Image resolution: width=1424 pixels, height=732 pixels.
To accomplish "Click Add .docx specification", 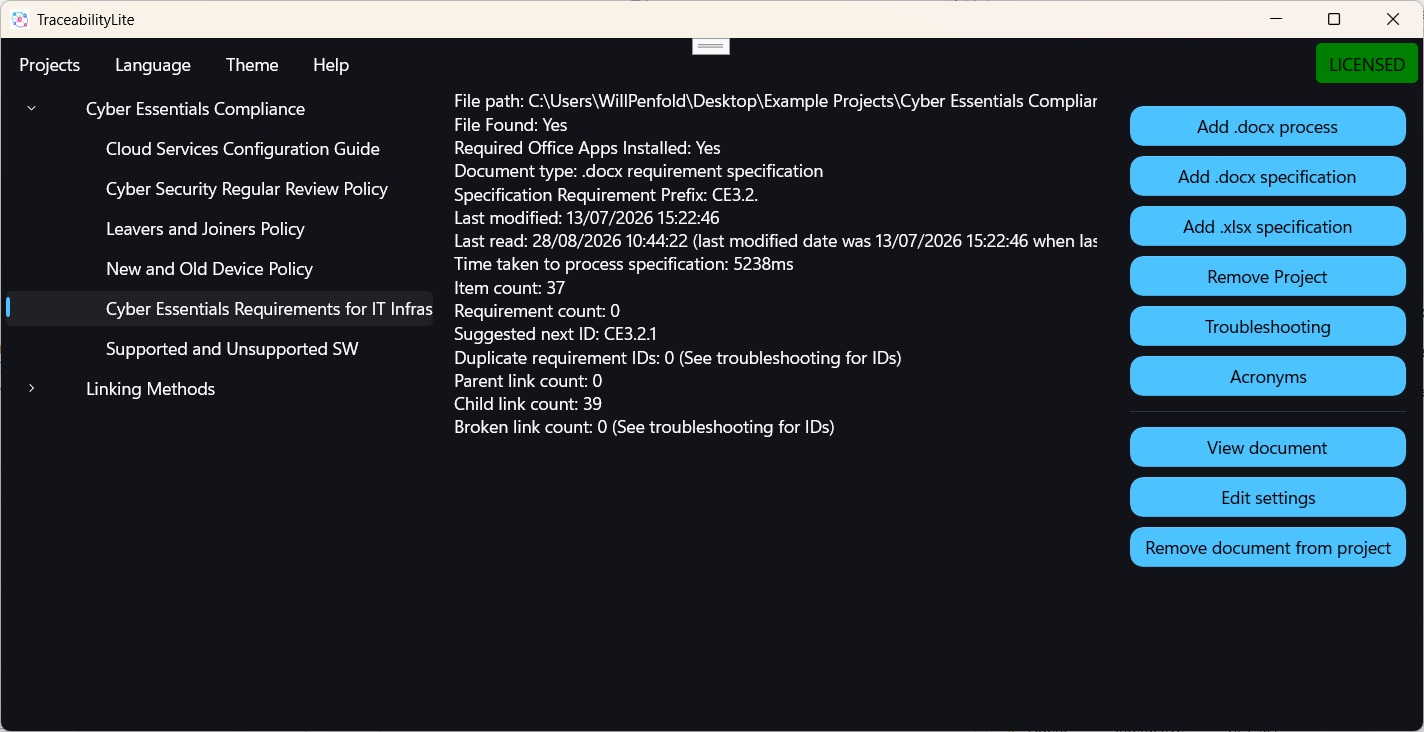I will pyautogui.click(x=1267, y=177).
